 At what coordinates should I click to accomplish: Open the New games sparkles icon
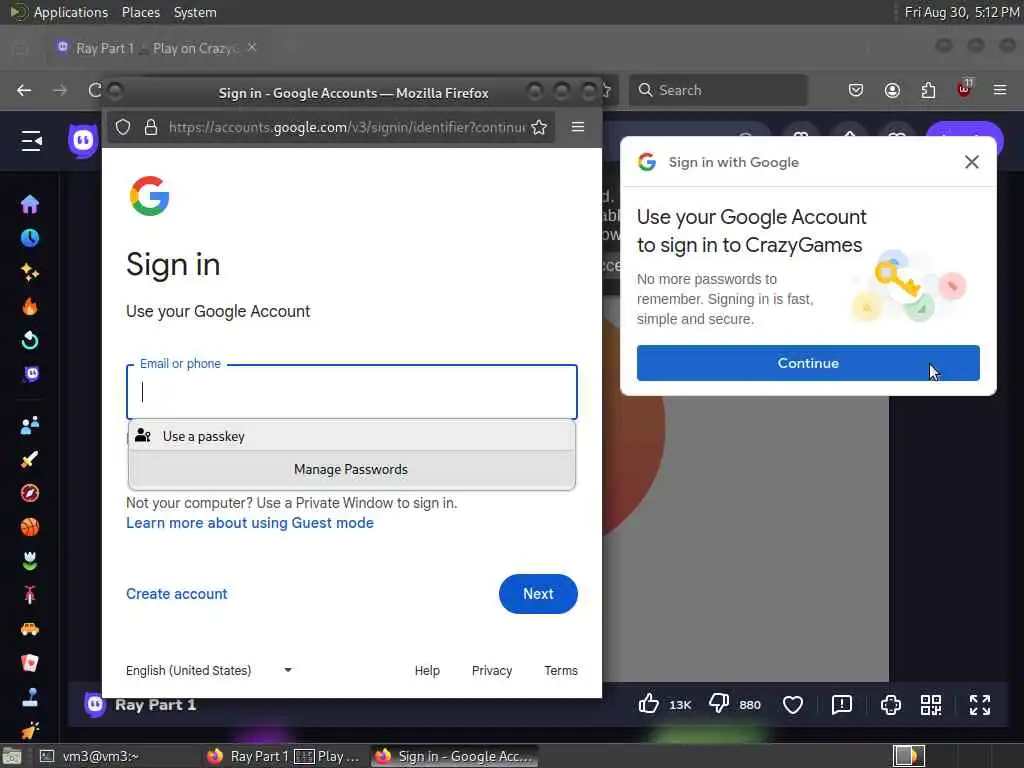[x=29, y=272]
